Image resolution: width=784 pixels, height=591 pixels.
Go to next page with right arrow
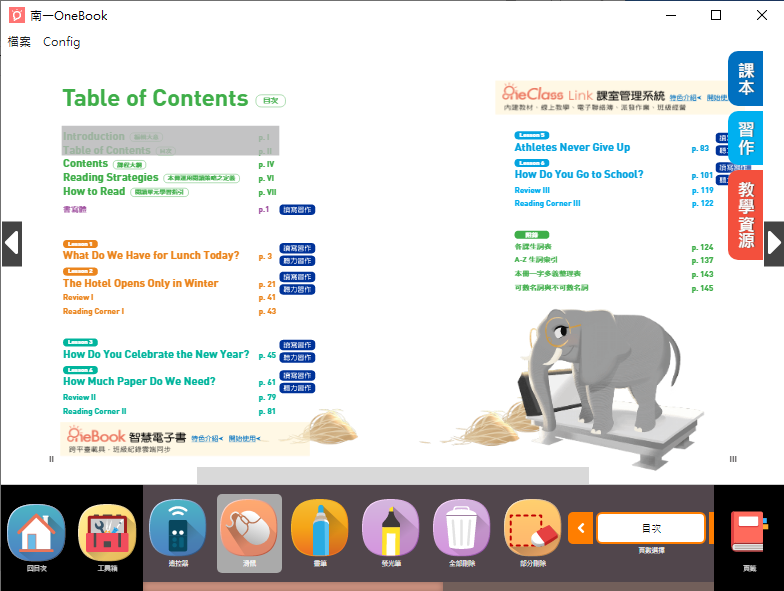pos(774,243)
